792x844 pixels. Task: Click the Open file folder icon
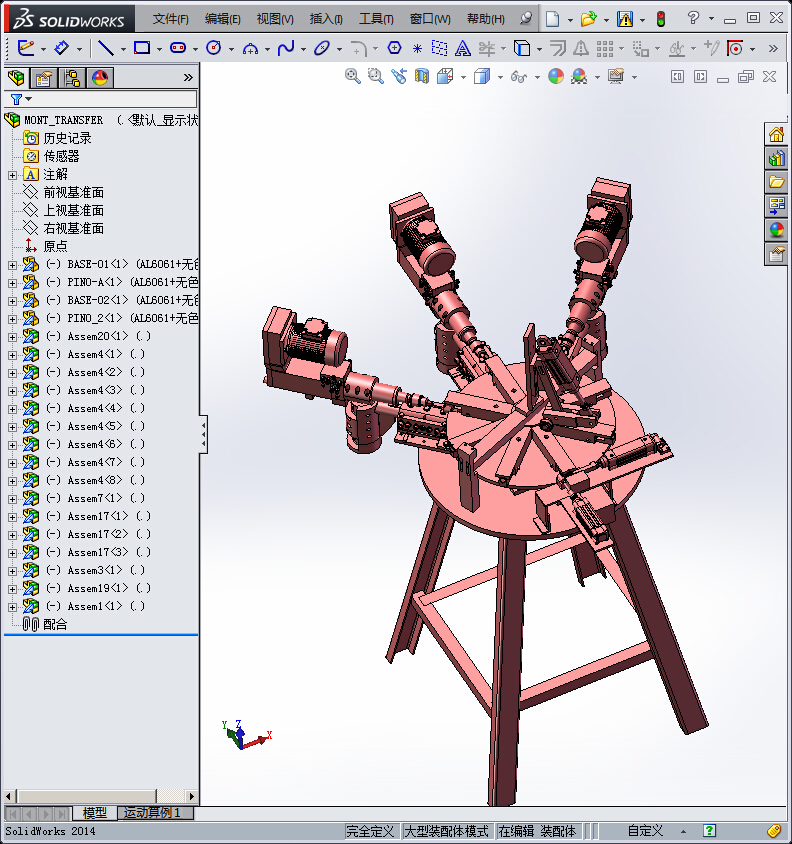coord(588,19)
